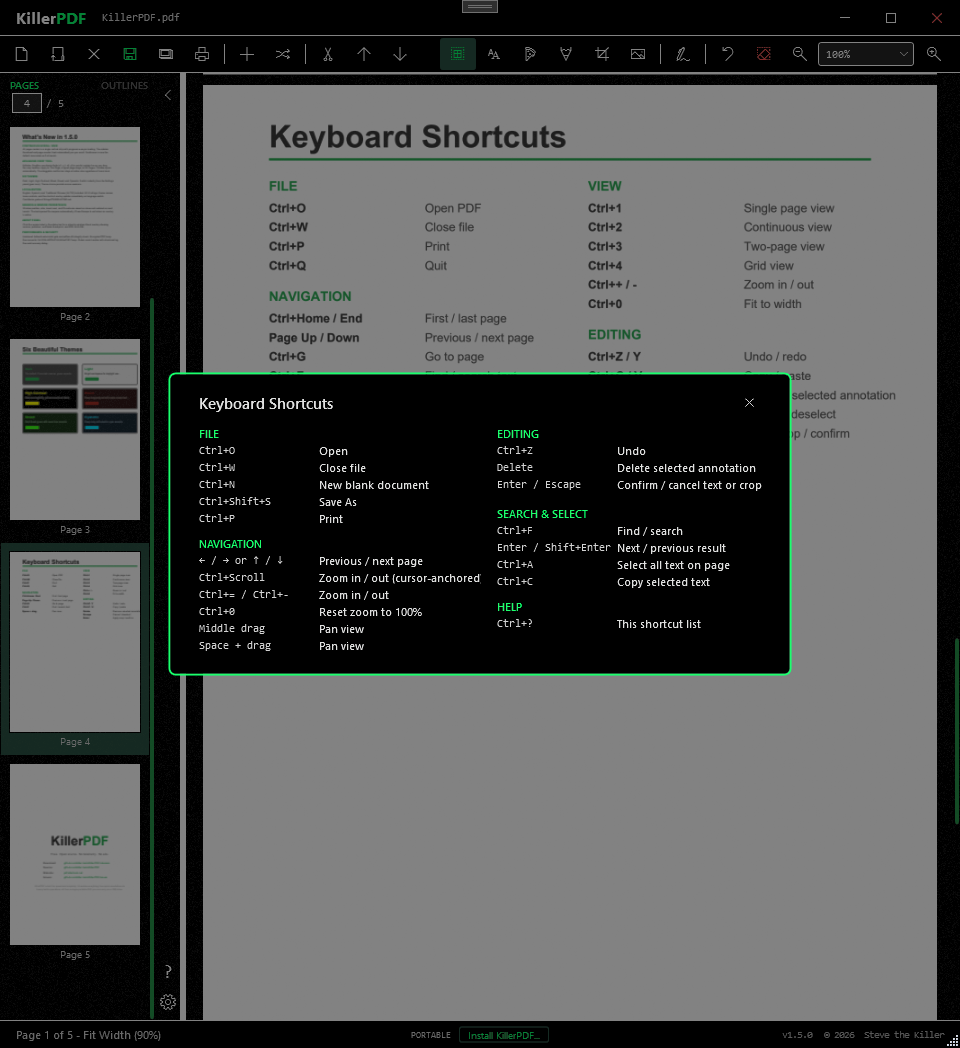The height and width of the screenshot is (1048, 960).
Task: Select the pen nib drawing tool icon
Action: pyautogui.click(x=566, y=54)
